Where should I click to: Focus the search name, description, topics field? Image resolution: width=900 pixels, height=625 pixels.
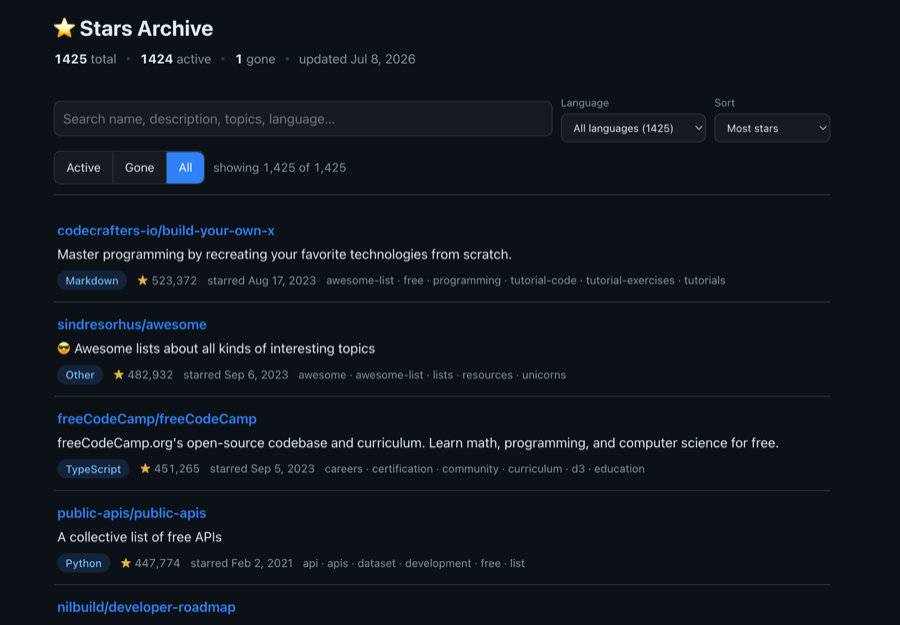coord(303,119)
